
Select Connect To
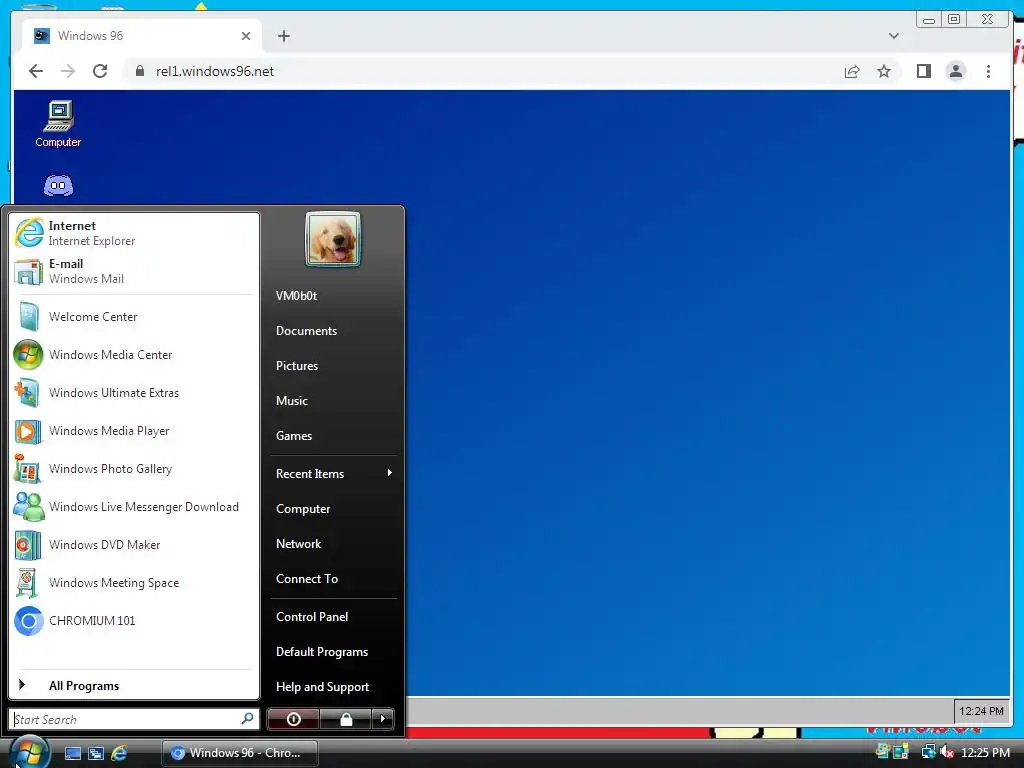tap(333, 579)
